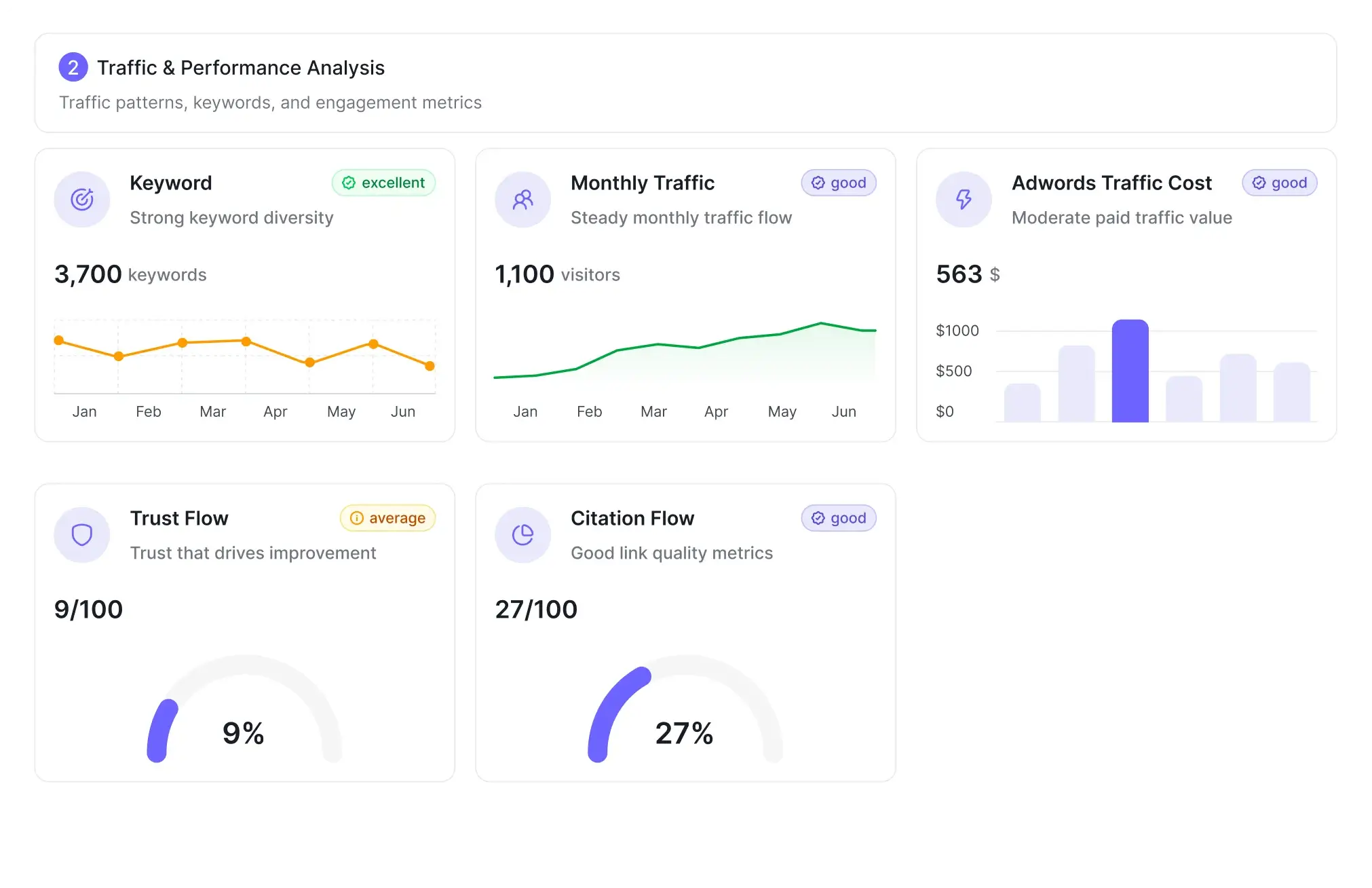1372x888 pixels.
Task: Click the highlighted purple bar in Adwords chart
Action: click(1130, 371)
